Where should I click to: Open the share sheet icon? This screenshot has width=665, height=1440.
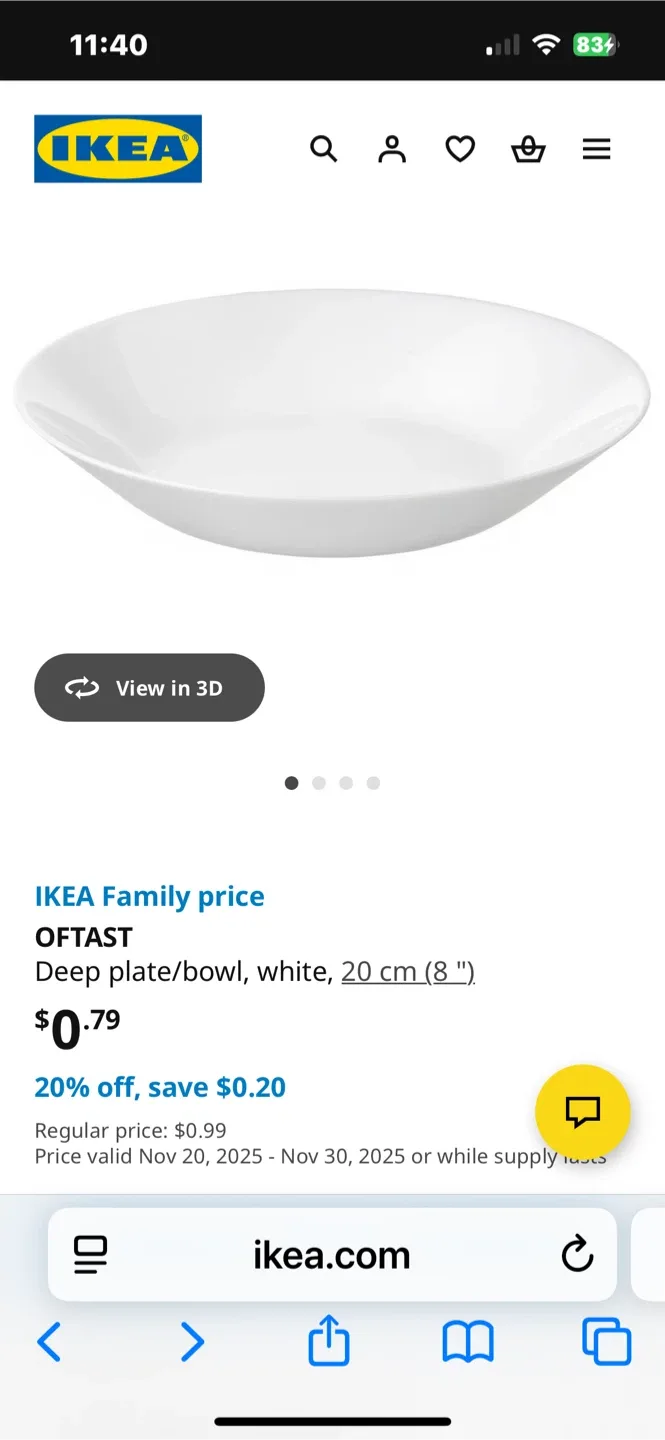click(x=329, y=1341)
